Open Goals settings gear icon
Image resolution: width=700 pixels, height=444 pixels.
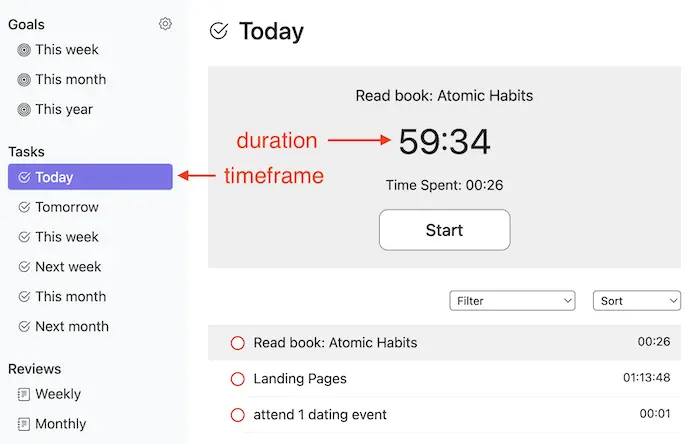[x=166, y=24]
